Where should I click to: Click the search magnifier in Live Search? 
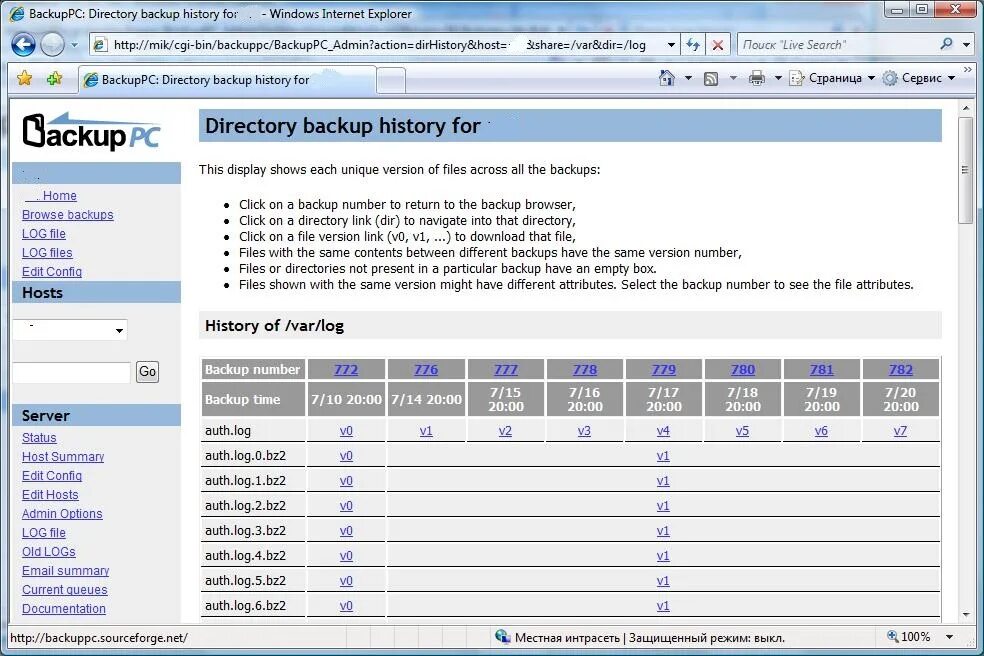click(x=944, y=44)
